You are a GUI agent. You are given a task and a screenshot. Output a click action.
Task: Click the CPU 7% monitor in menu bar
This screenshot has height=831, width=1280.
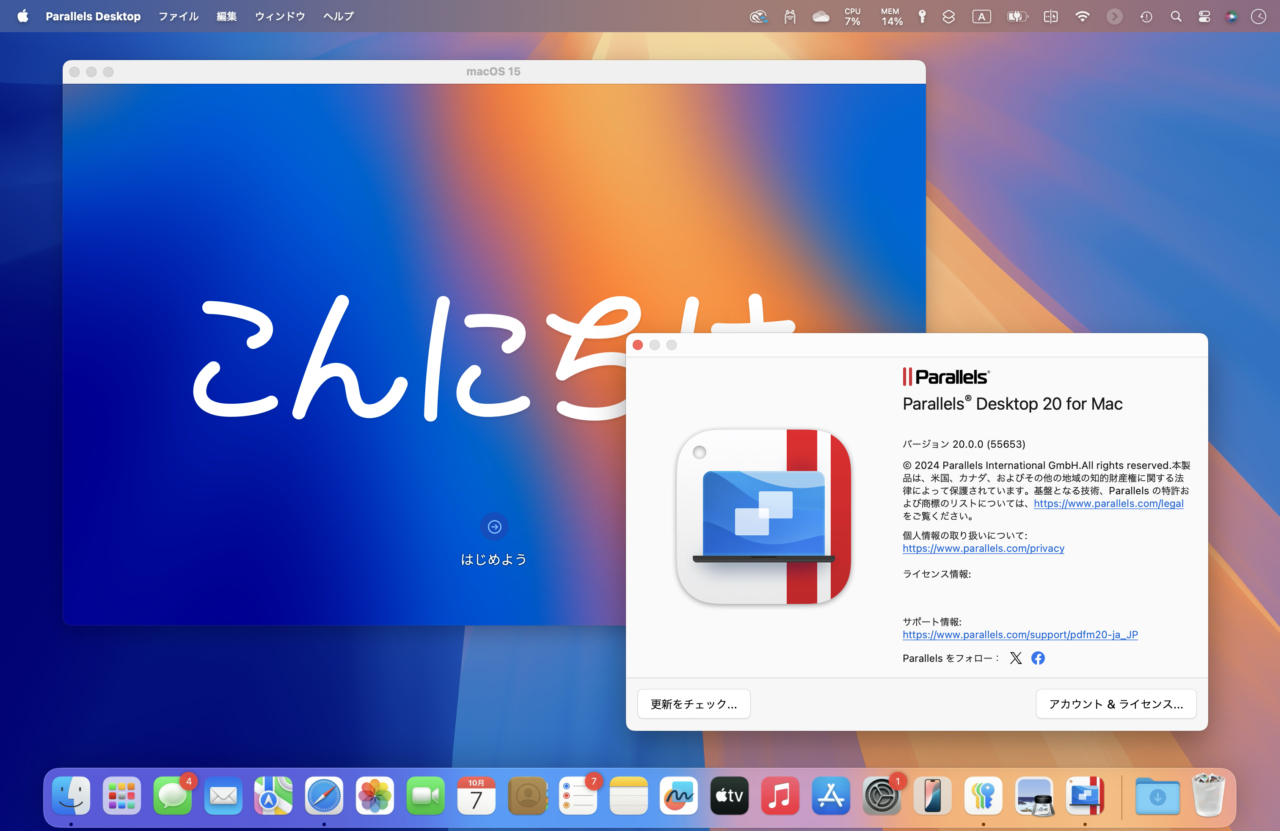(852, 16)
